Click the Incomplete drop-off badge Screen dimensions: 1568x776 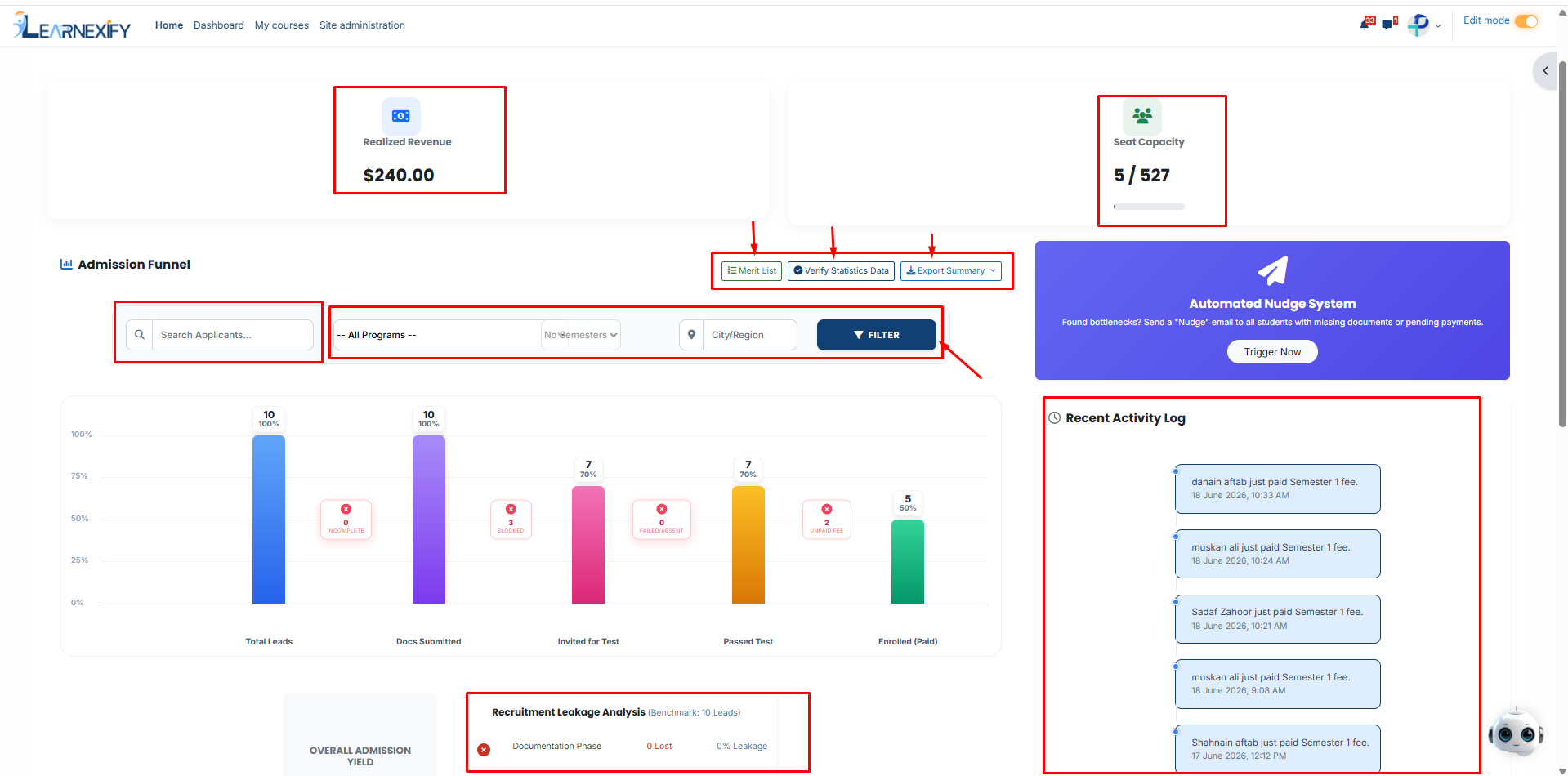coord(346,520)
